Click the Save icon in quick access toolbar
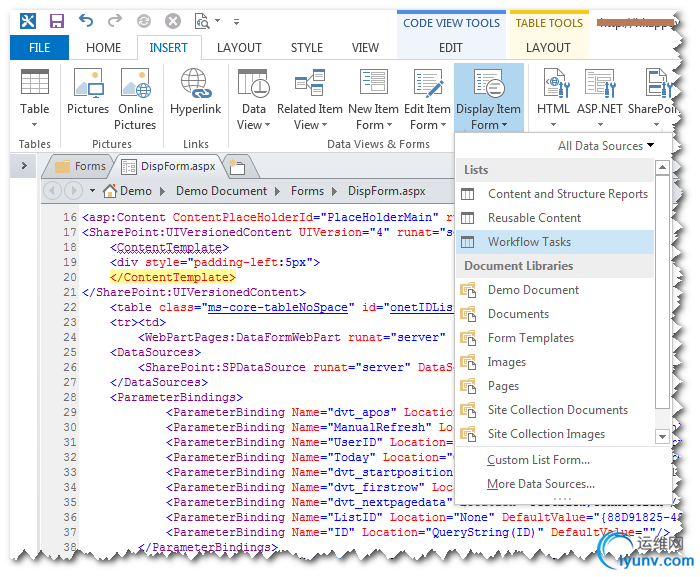This screenshot has width=700, height=577. [x=57, y=21]
